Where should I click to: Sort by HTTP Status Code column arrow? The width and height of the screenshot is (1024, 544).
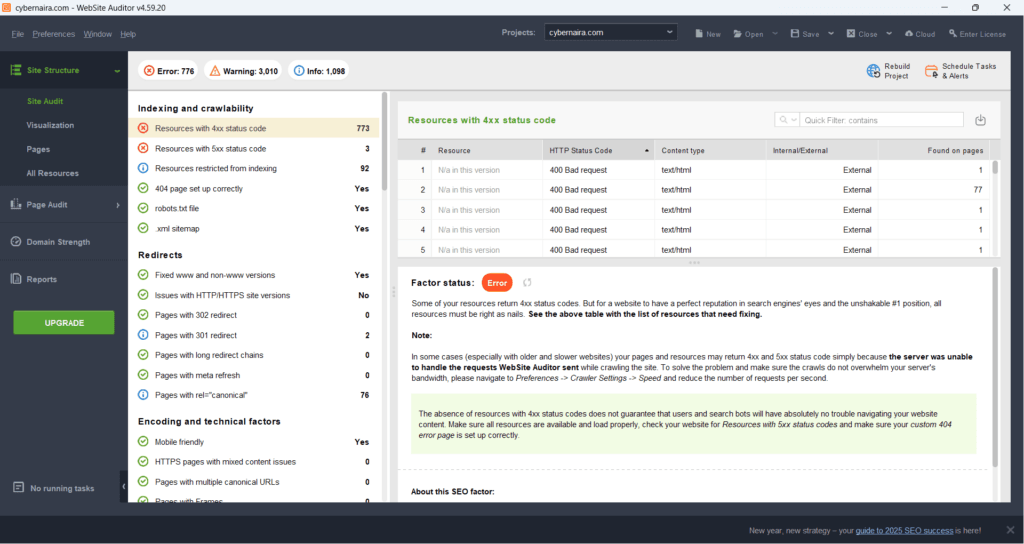[x=647, y=150]
